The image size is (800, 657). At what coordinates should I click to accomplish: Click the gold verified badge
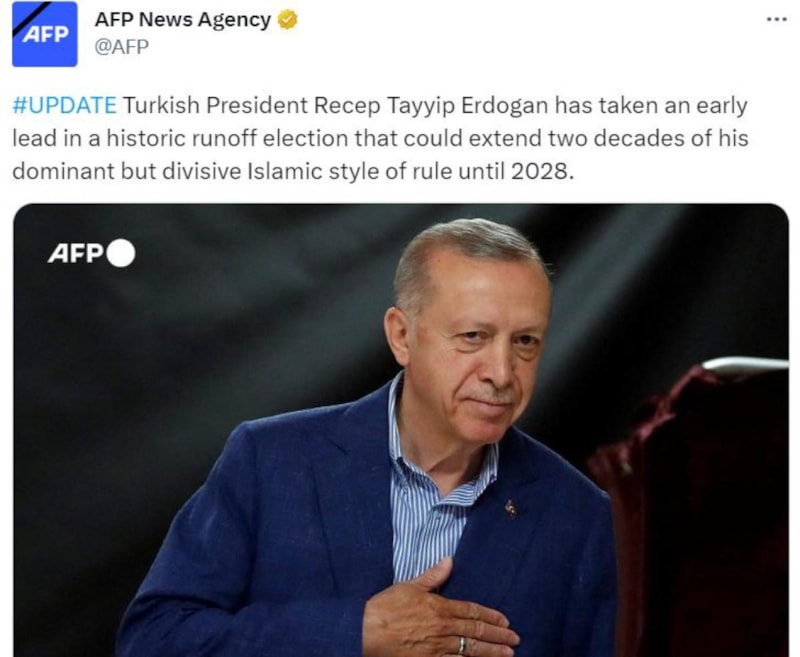click(x=288, y=20)
